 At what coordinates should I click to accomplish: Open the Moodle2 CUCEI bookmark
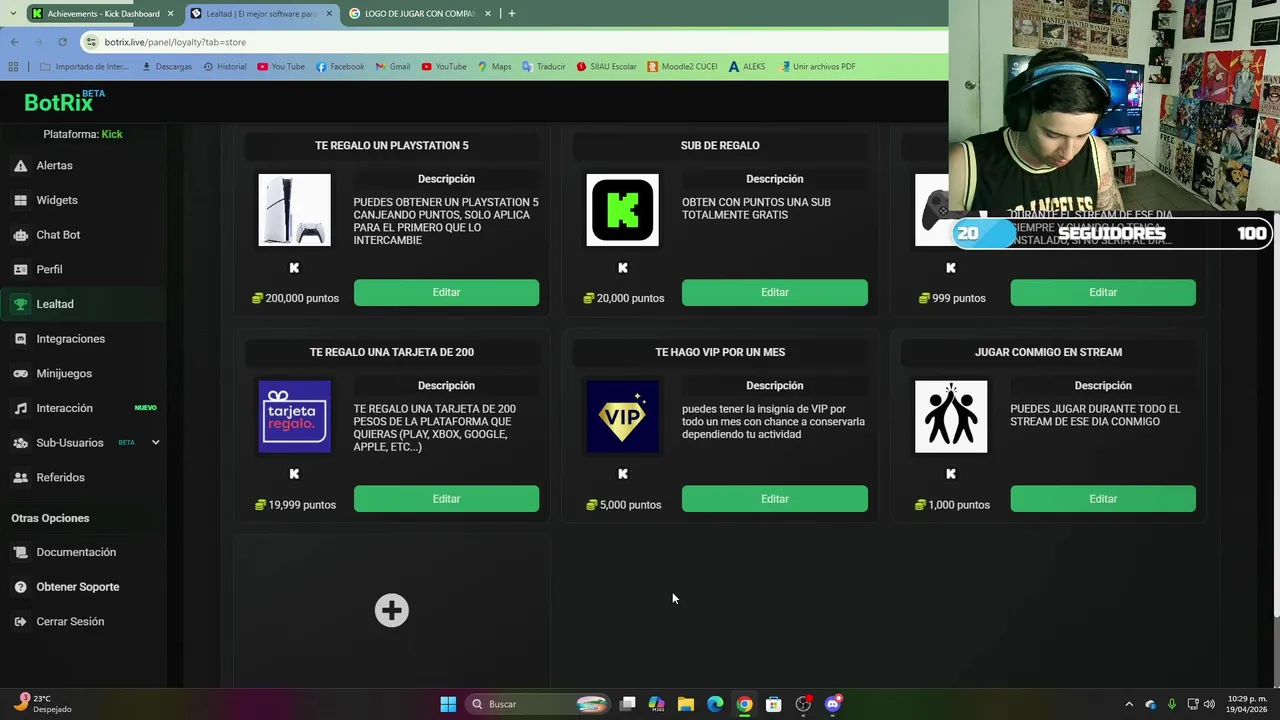click(x=682, y=67)
